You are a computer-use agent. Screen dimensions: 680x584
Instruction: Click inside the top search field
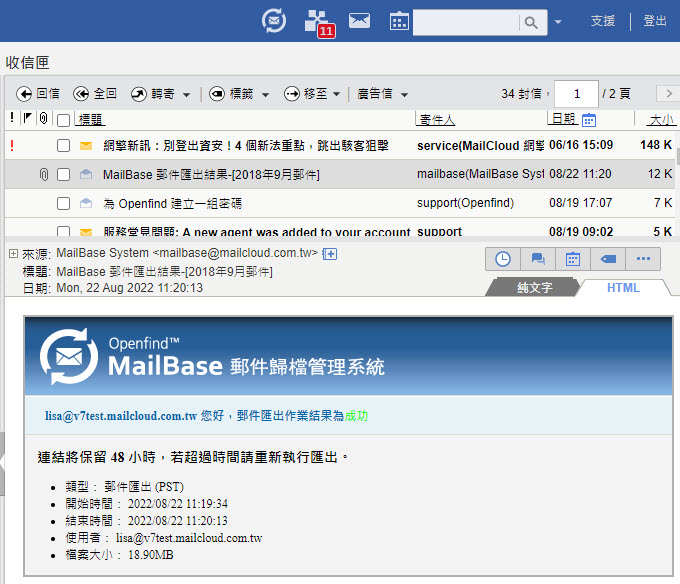pos(466,22)
